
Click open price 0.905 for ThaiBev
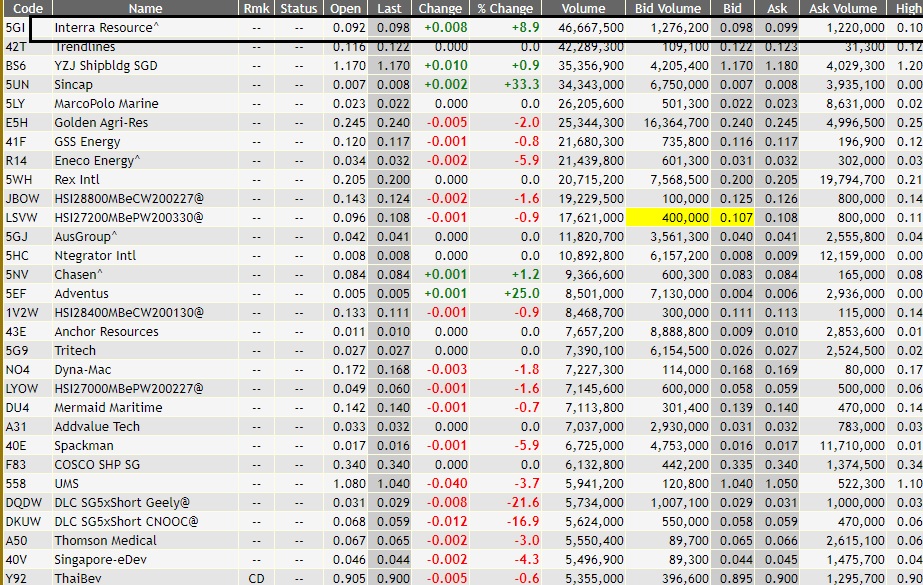[349, 579]
